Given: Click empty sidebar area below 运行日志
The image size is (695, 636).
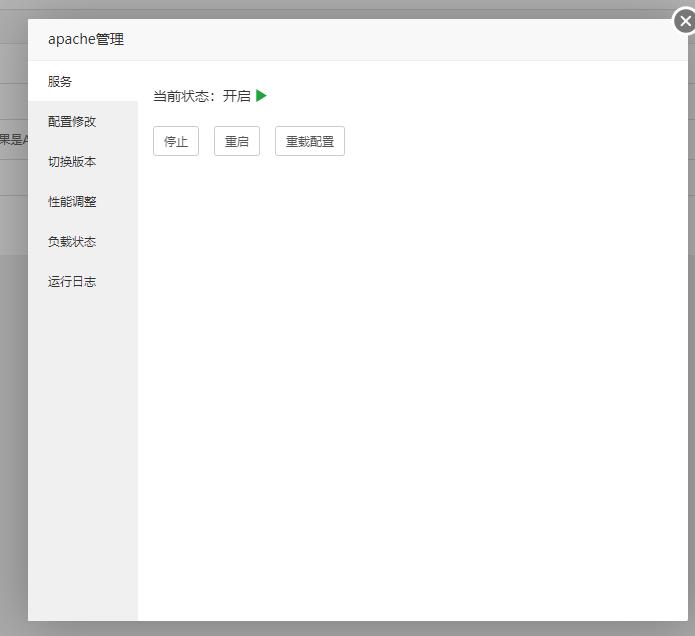Looking at the screenshot, I should (x=82, y=450).
